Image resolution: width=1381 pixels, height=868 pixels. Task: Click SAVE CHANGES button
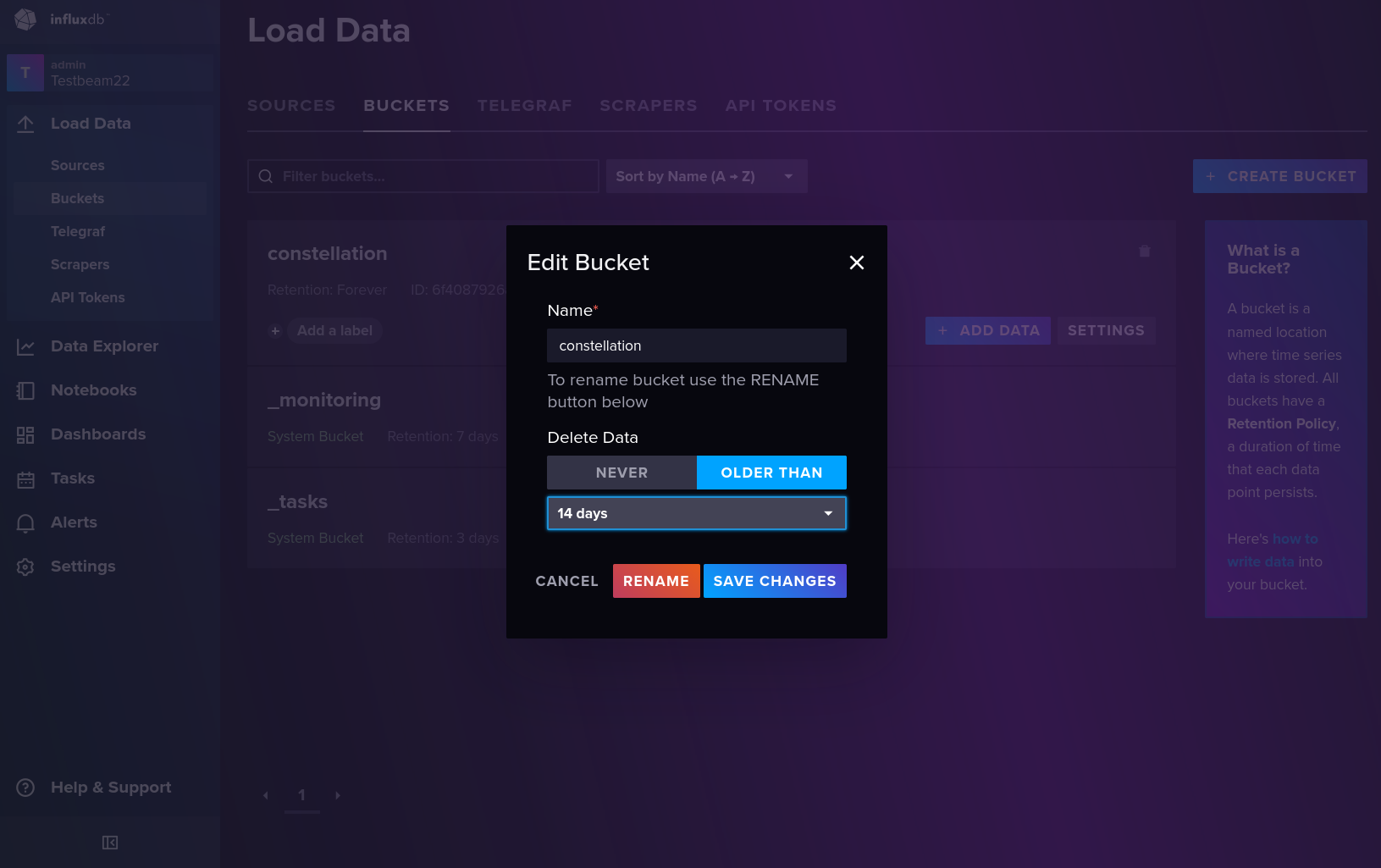pos(775,581)
